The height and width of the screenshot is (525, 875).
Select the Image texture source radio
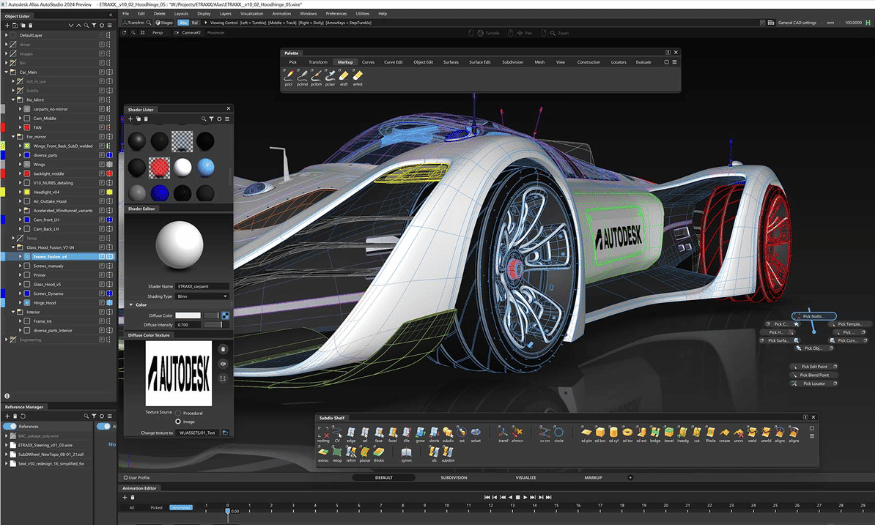(178, 421)
